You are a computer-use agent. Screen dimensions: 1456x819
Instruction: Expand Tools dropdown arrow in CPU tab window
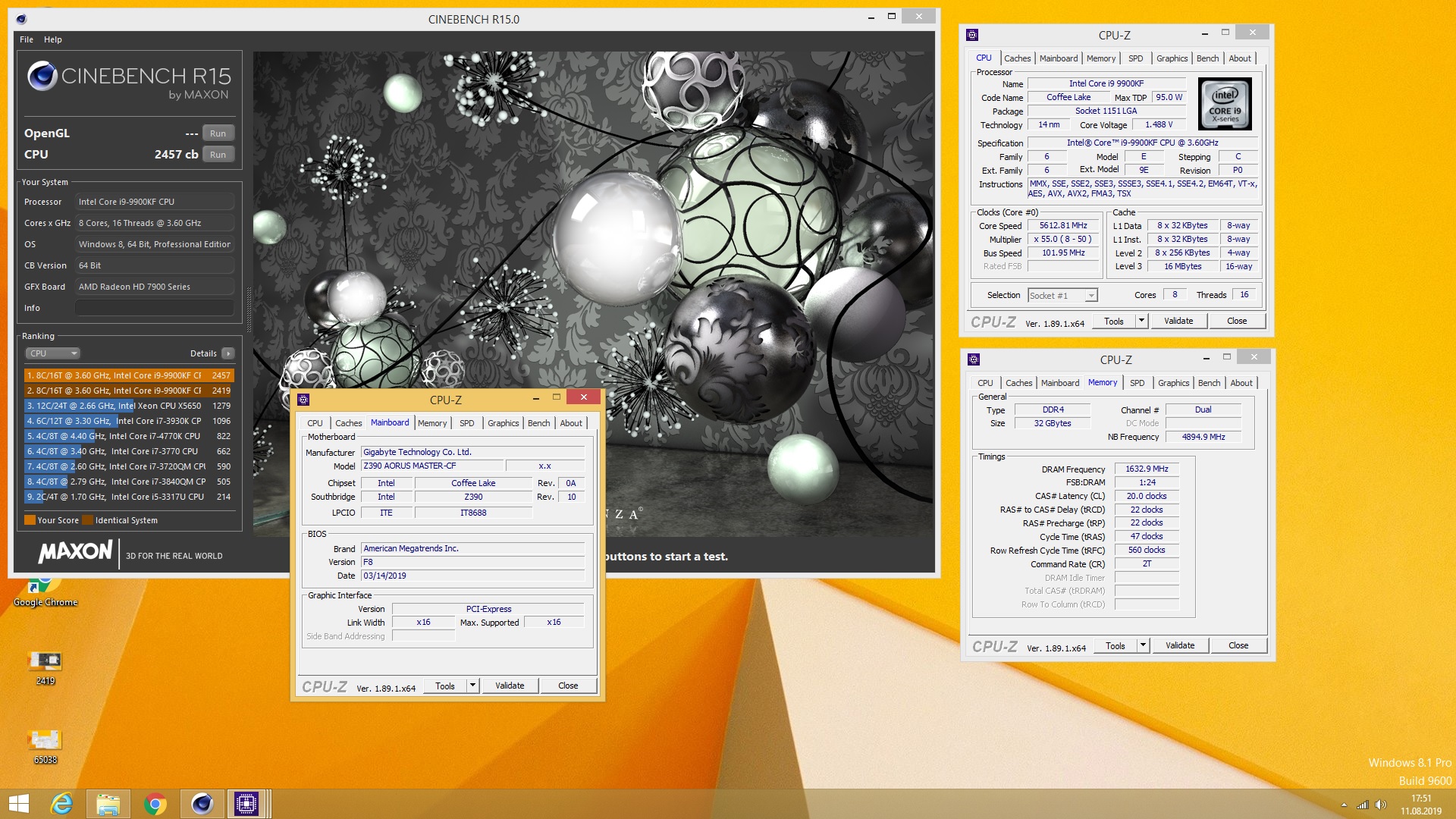point(1141,321)
